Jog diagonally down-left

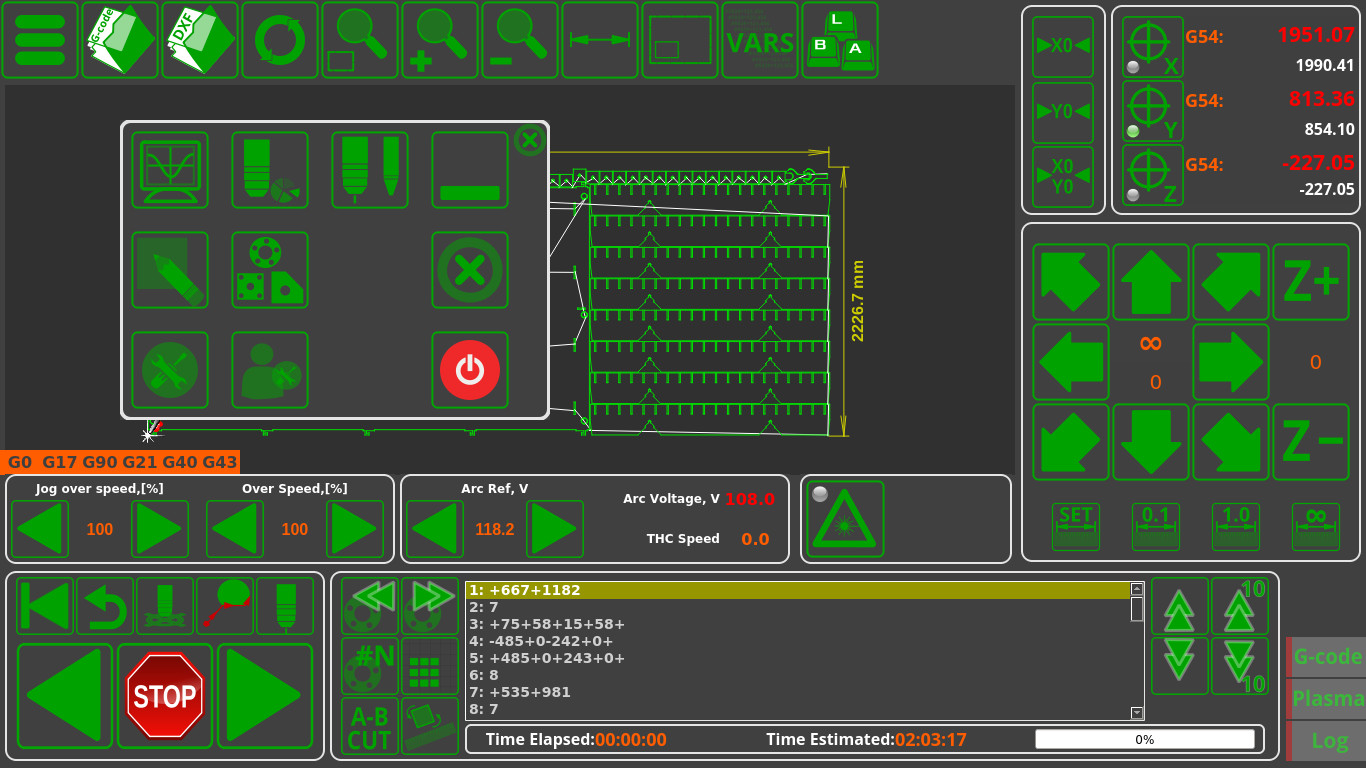(x=1071, y=442)
